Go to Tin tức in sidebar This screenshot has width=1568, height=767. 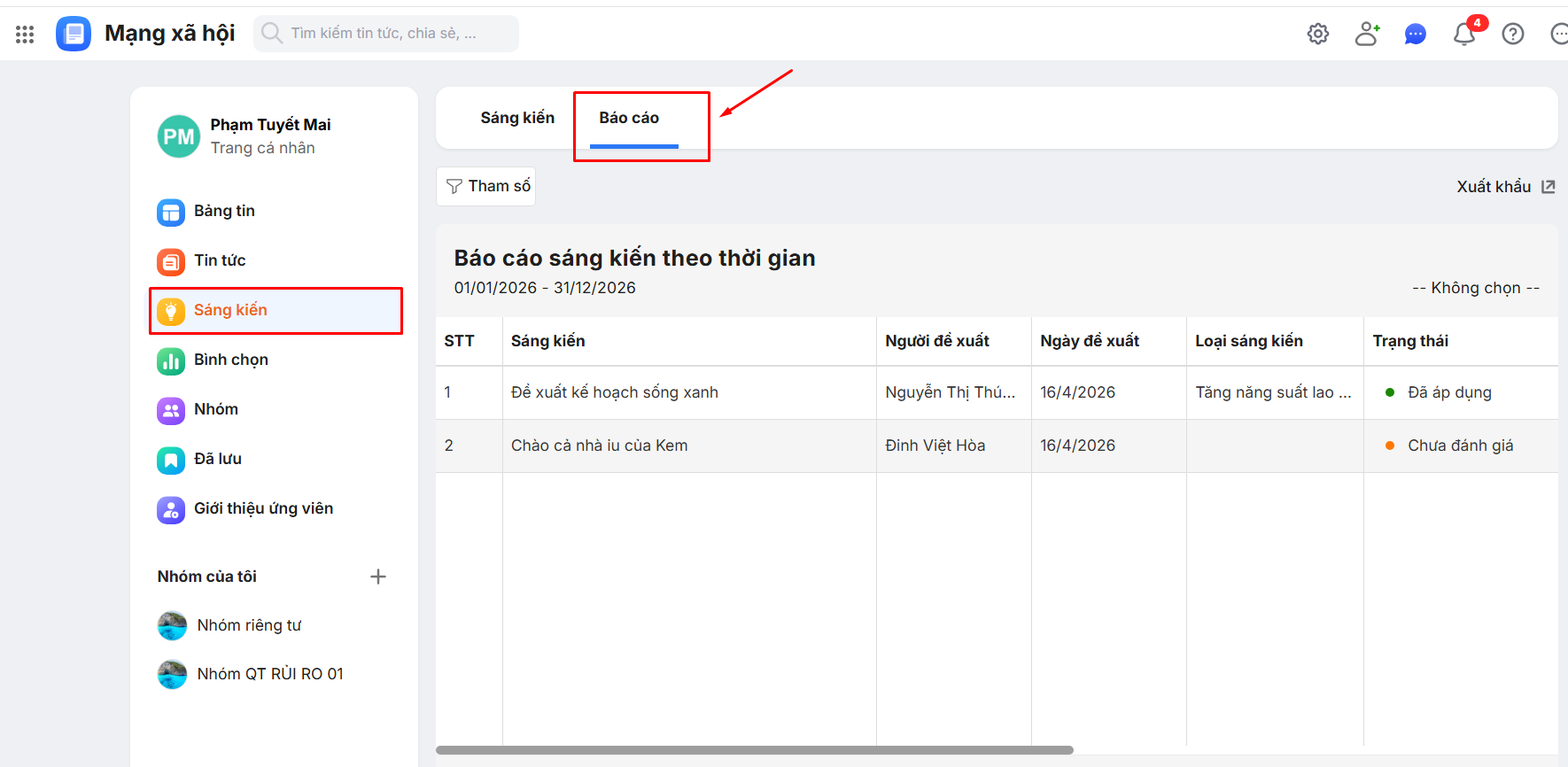point(220,260)
